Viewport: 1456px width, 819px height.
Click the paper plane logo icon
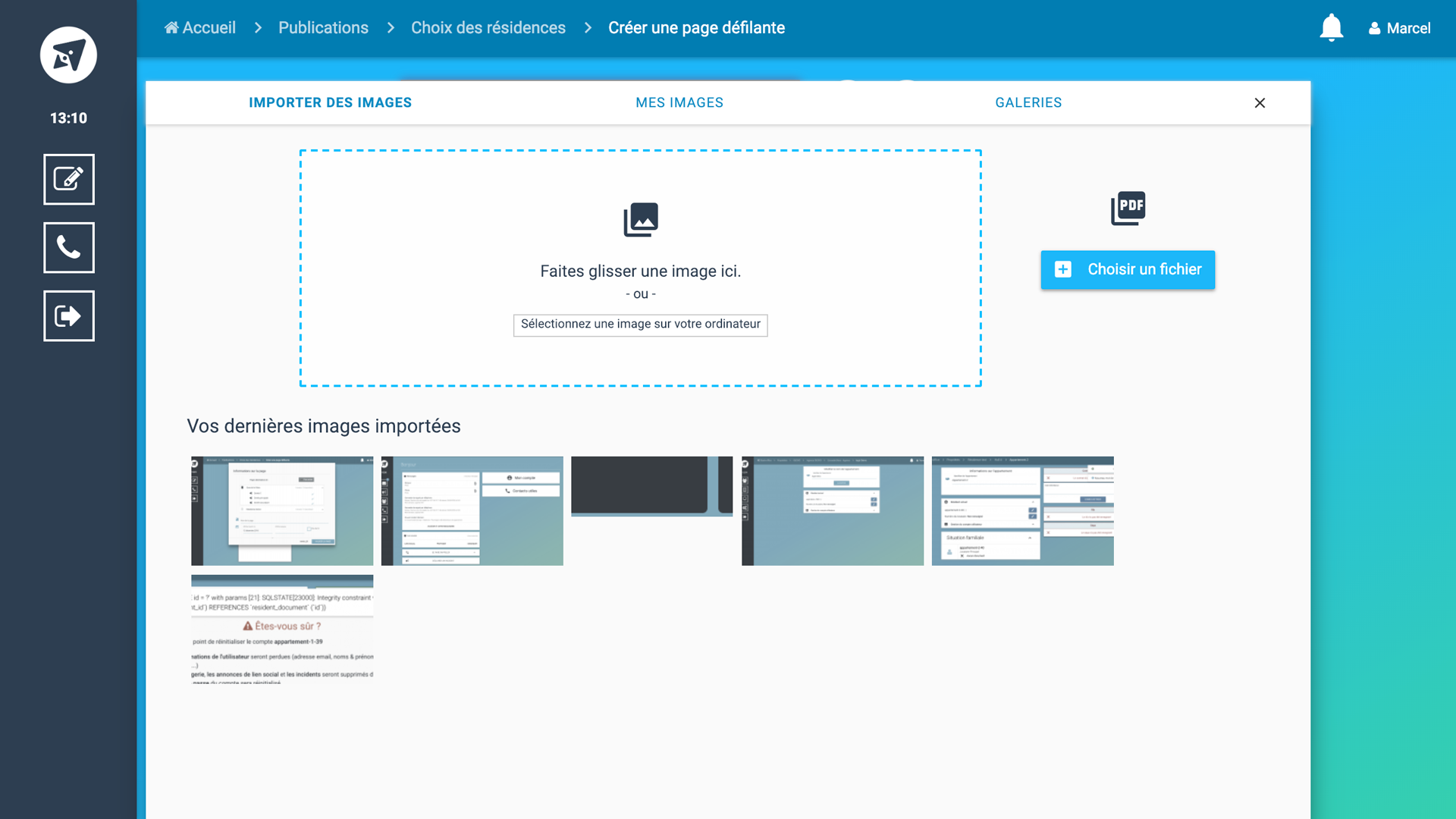(x=68, y=55)
